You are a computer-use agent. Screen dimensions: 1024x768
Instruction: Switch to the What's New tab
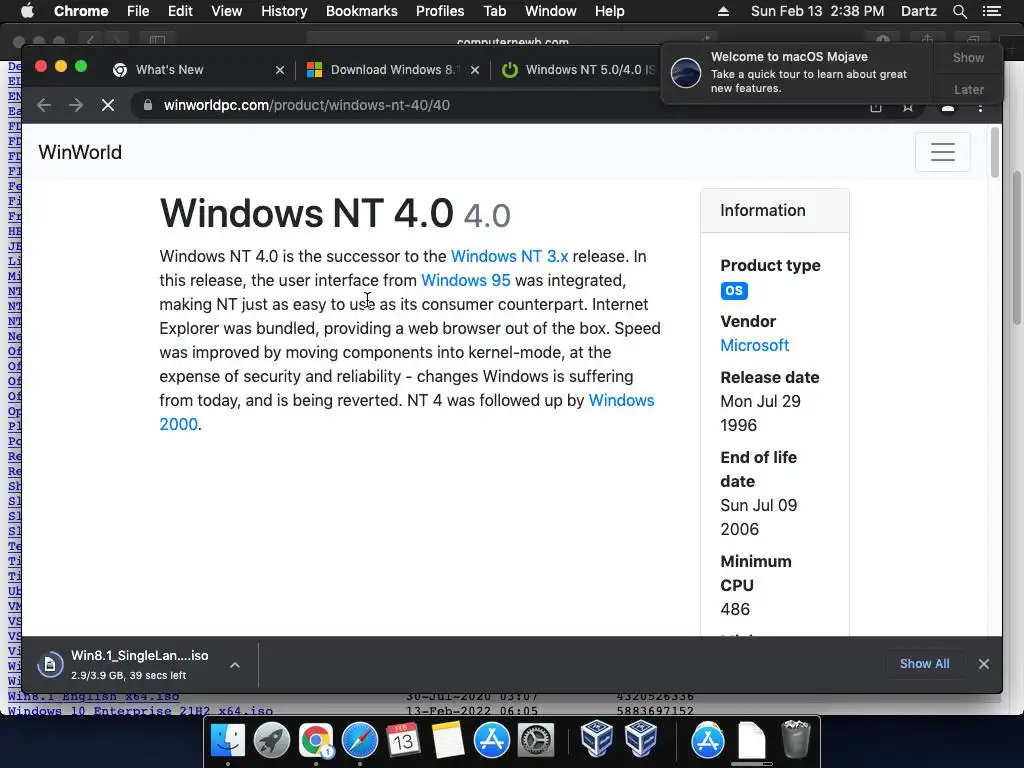(x=195, y=70)
